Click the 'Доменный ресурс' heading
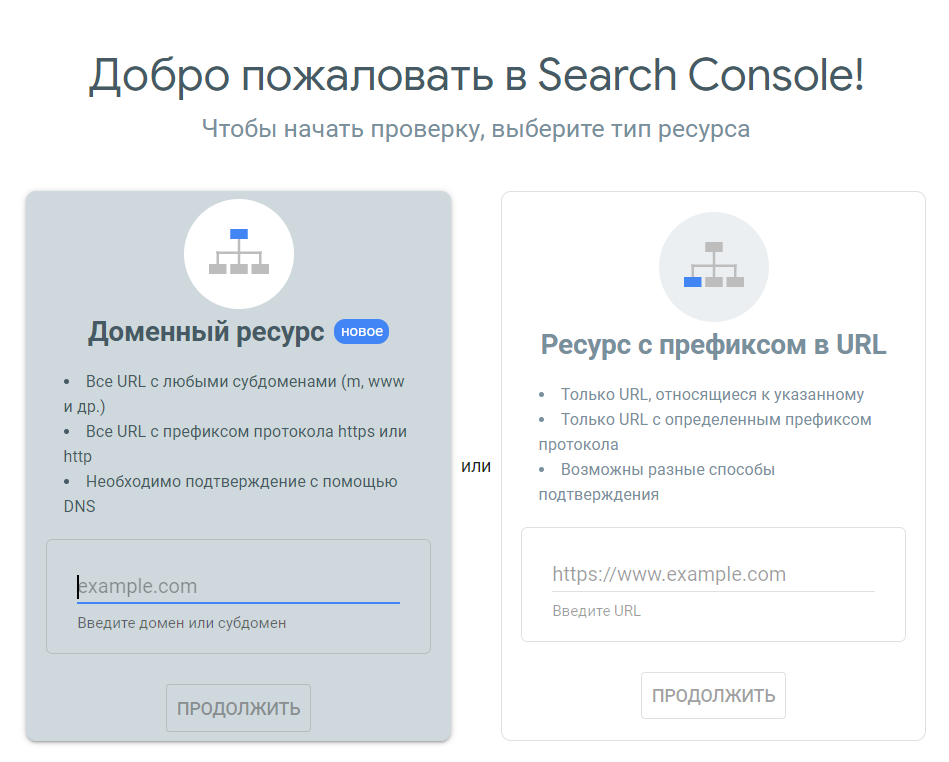The image size is (949, 762). click(206, 332)
